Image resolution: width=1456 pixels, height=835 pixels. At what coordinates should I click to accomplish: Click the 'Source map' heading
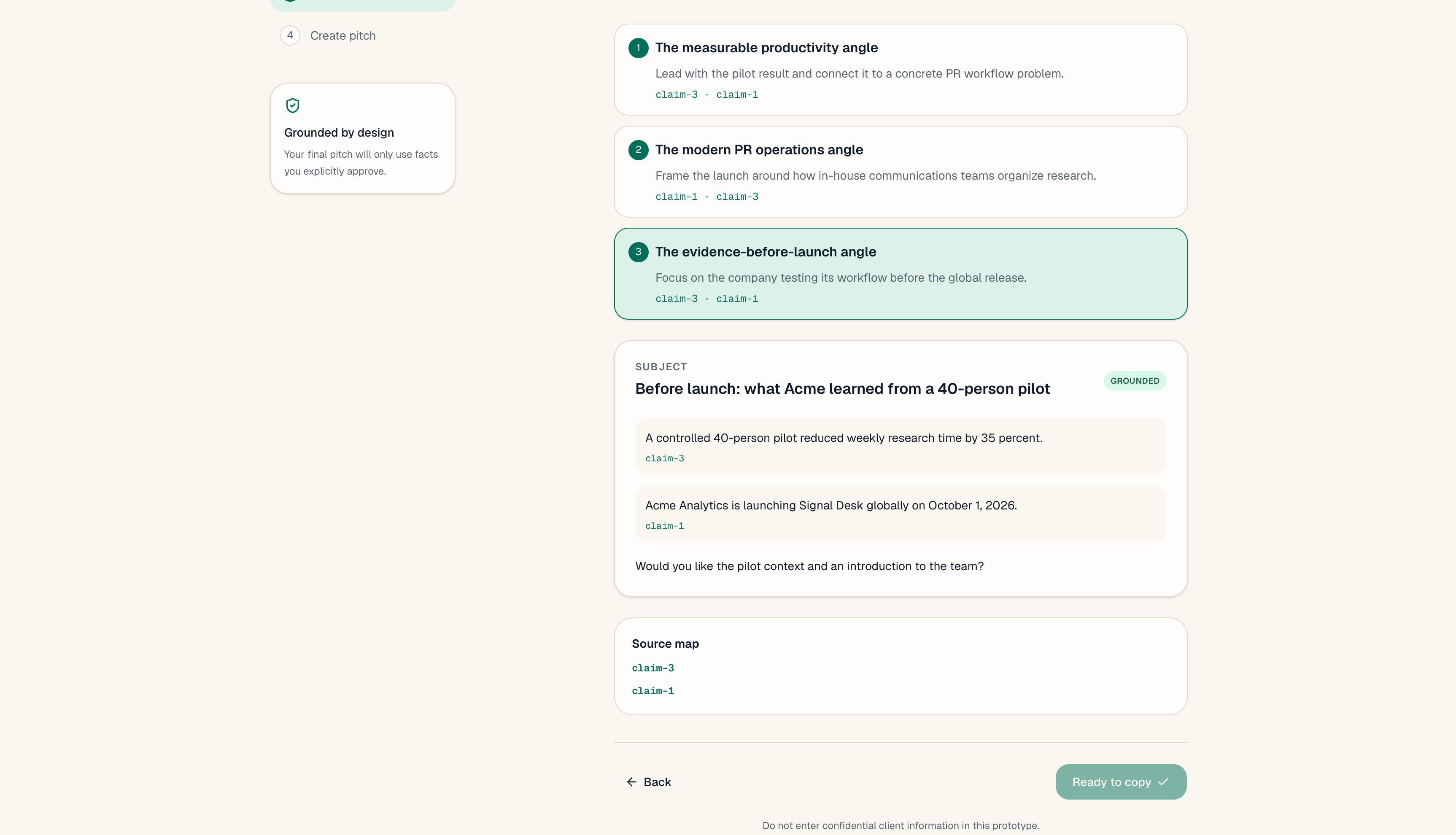tap(665, 644)
